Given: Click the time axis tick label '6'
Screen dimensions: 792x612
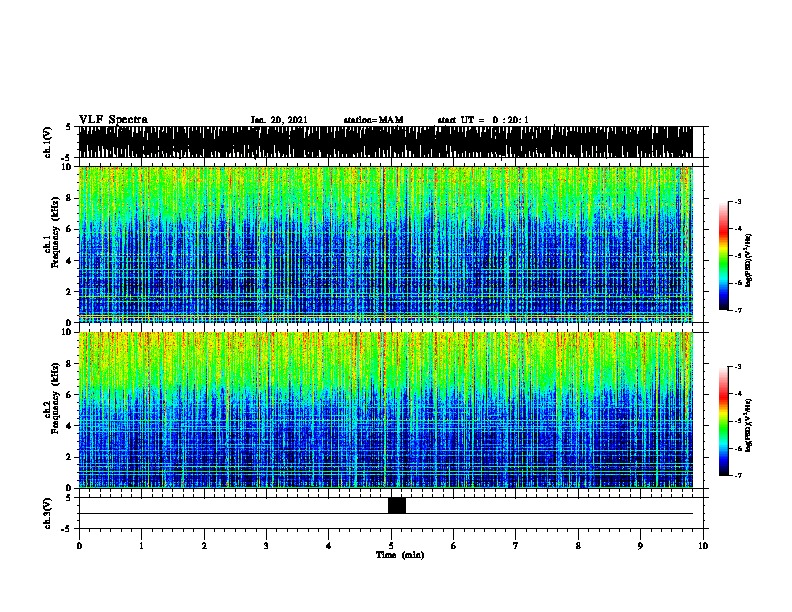Looking at the screenshot, I should (454, 546).
